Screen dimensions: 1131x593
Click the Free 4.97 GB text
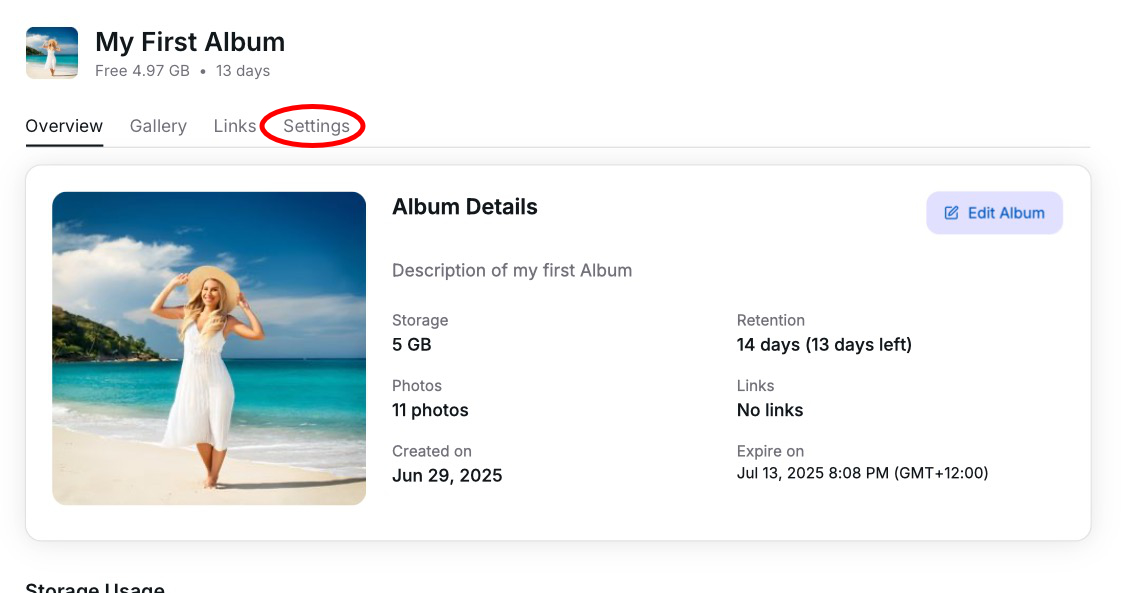pos(142,71)
